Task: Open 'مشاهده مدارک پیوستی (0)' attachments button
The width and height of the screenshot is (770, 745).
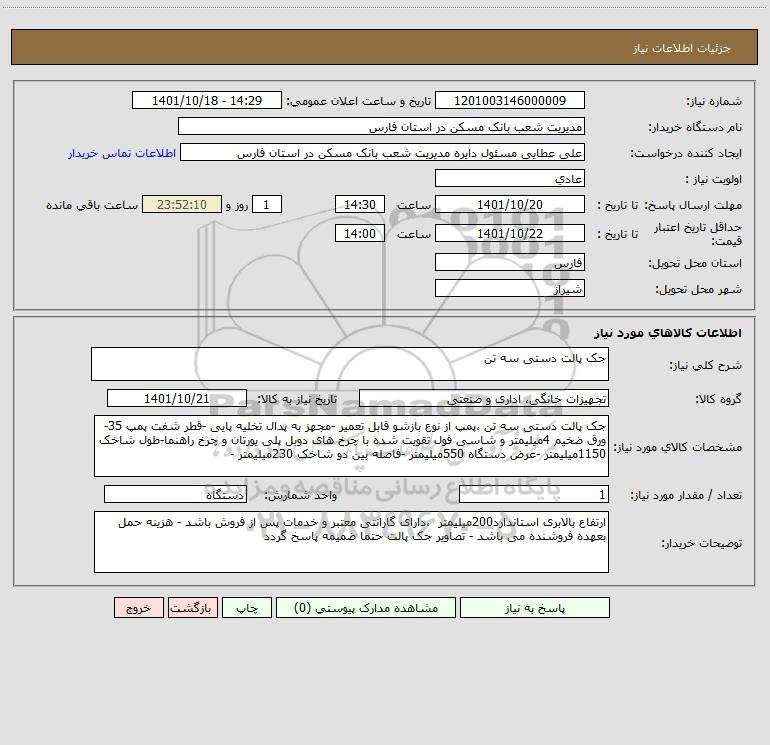Action: click(366, 608)
